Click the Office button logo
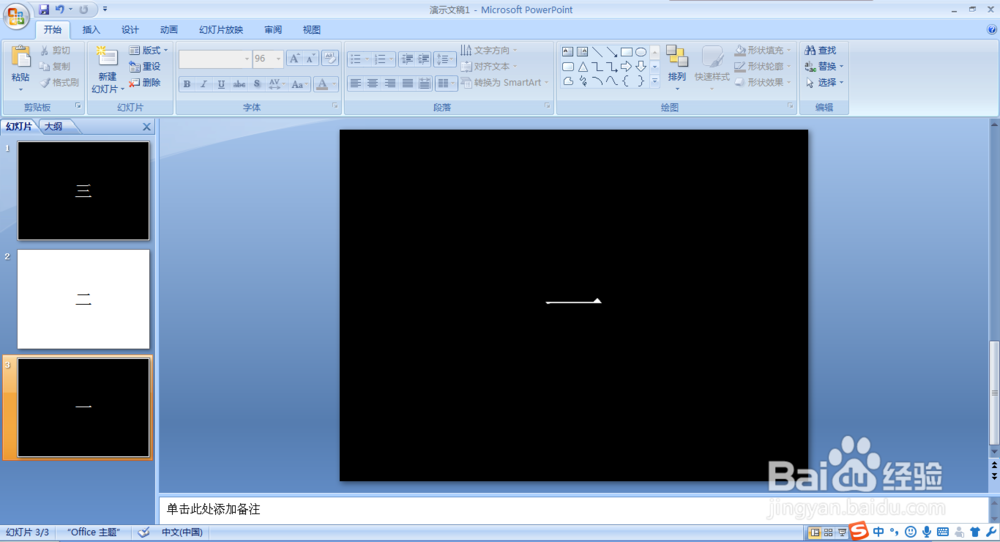This screenshot has width=1000, height=542. click(x=17, y=16)
